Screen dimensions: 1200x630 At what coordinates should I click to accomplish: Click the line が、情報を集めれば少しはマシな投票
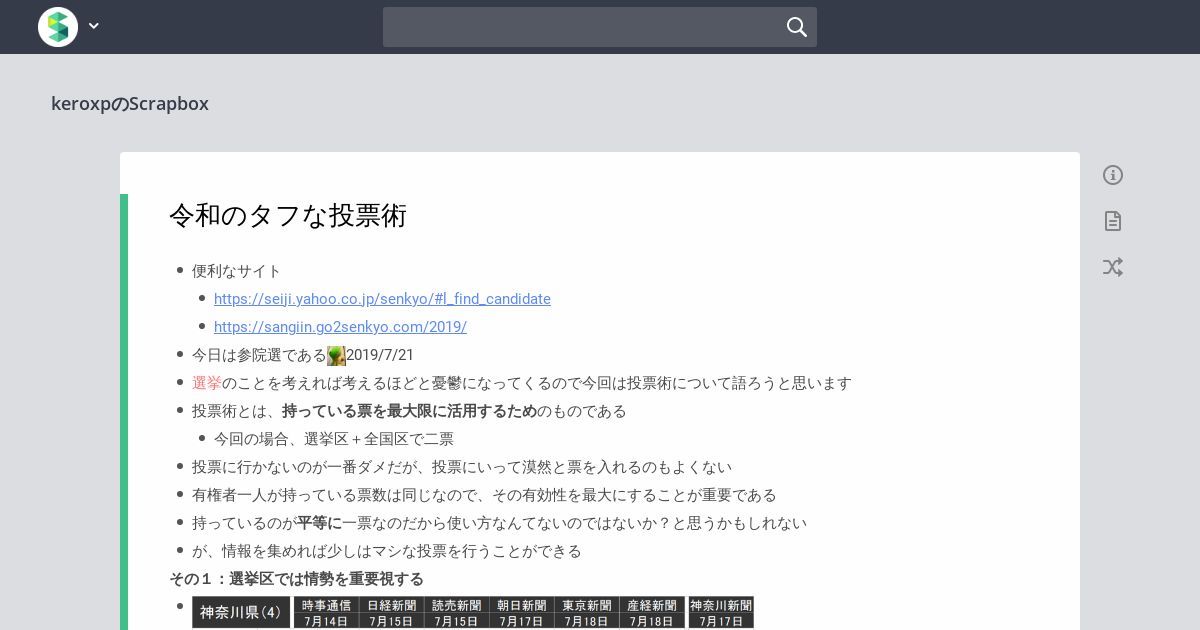(x=387, y=551)
